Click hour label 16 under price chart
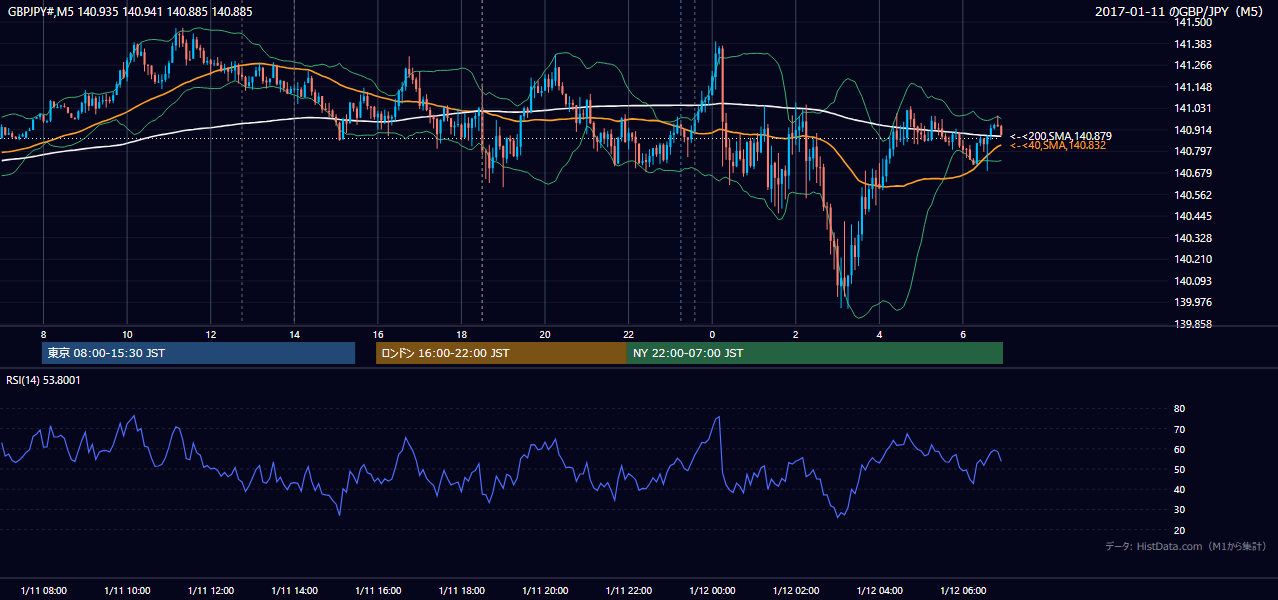This screenshot has width=1278, height=600. tap(378, 334)
